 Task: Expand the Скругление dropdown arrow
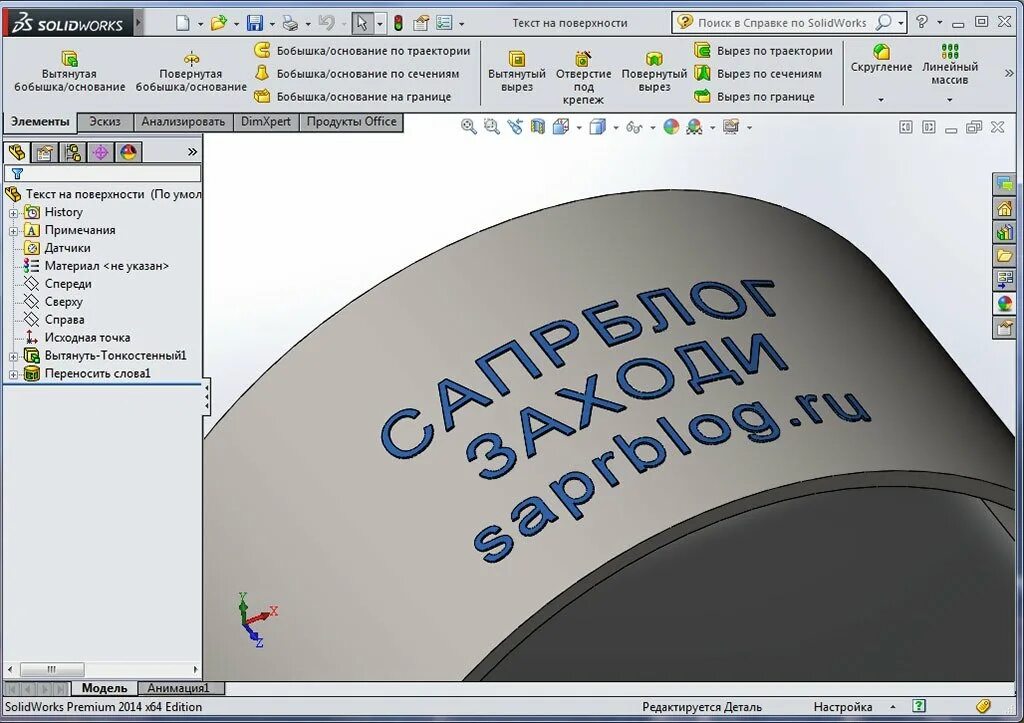[881, 100]
